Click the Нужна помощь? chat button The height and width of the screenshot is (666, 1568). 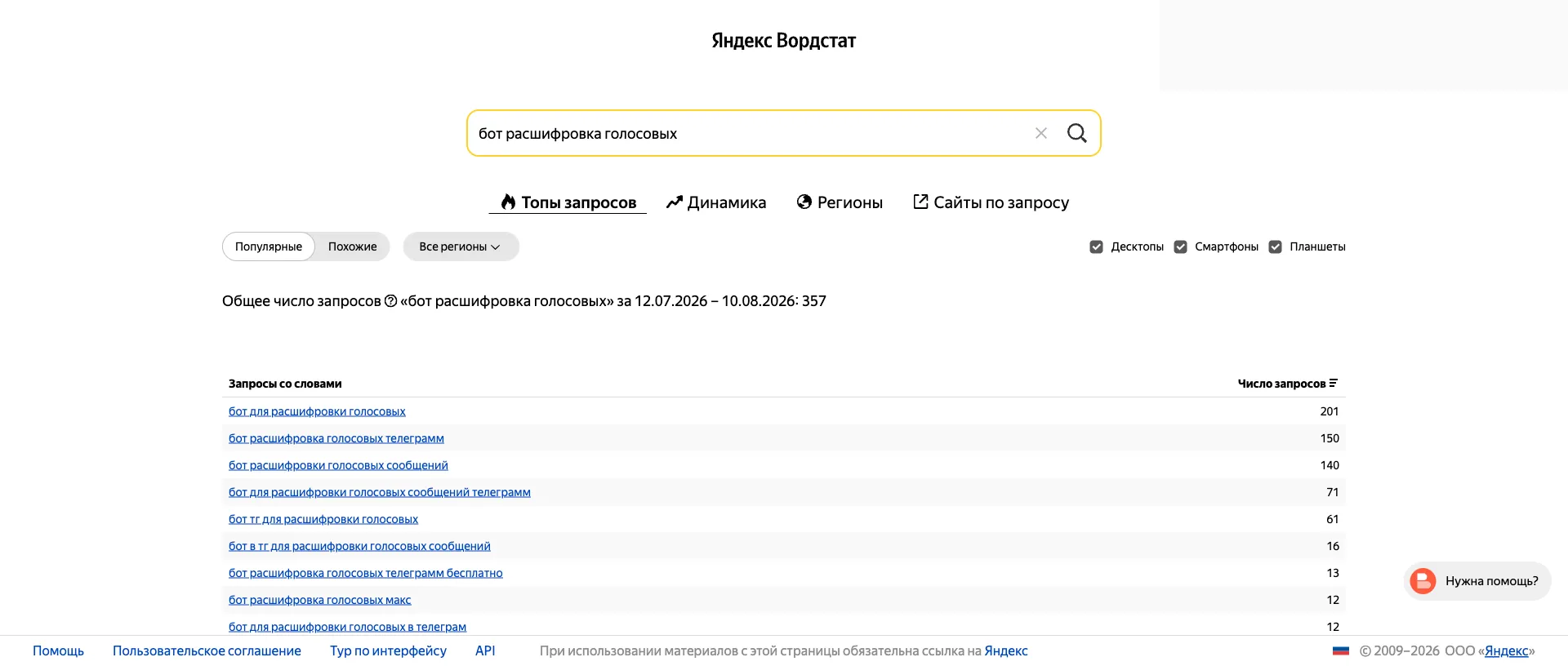pyautogui.click(x=1477, y=581)
